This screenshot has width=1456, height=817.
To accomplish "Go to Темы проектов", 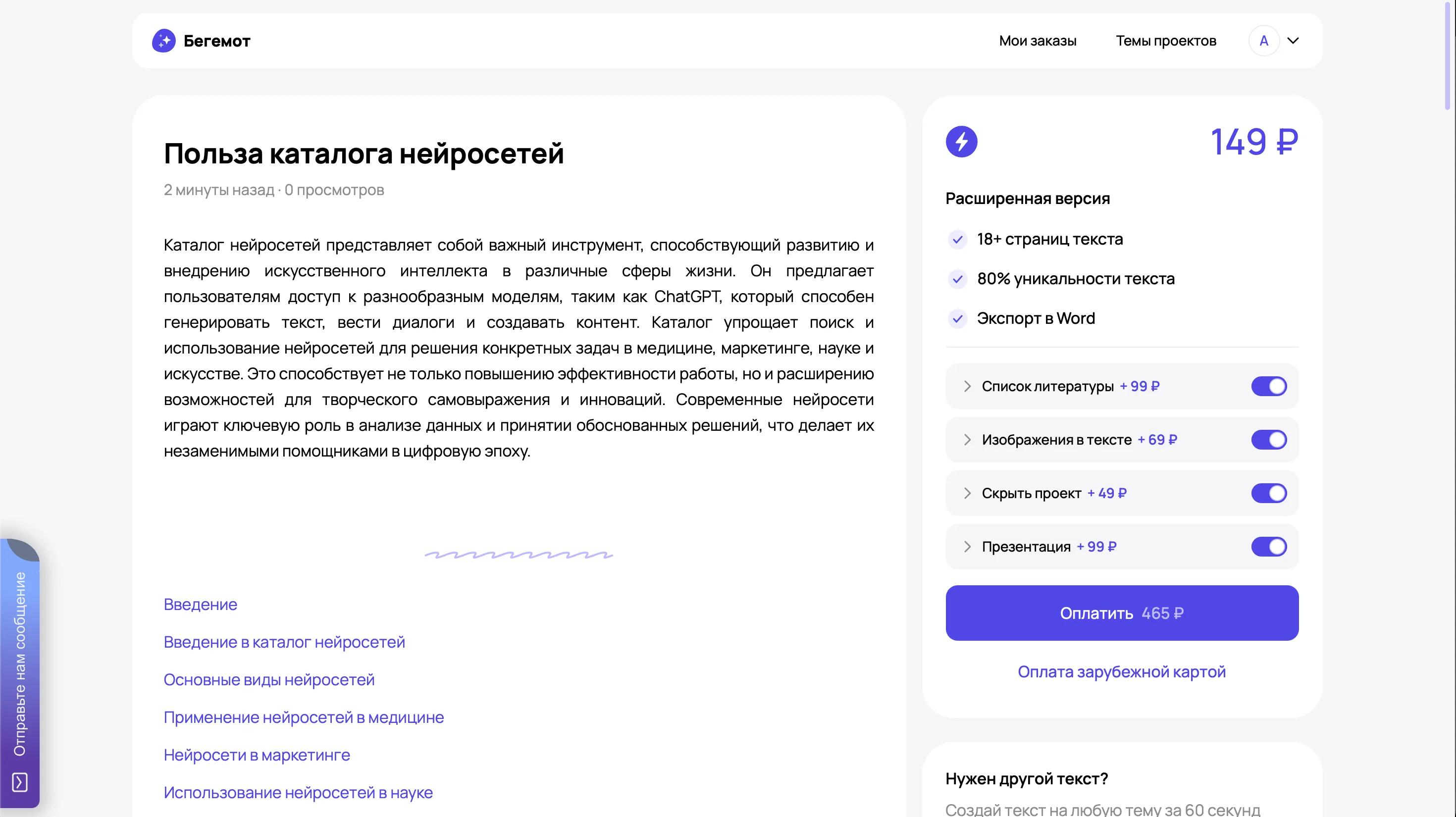I will [1166, 41].
